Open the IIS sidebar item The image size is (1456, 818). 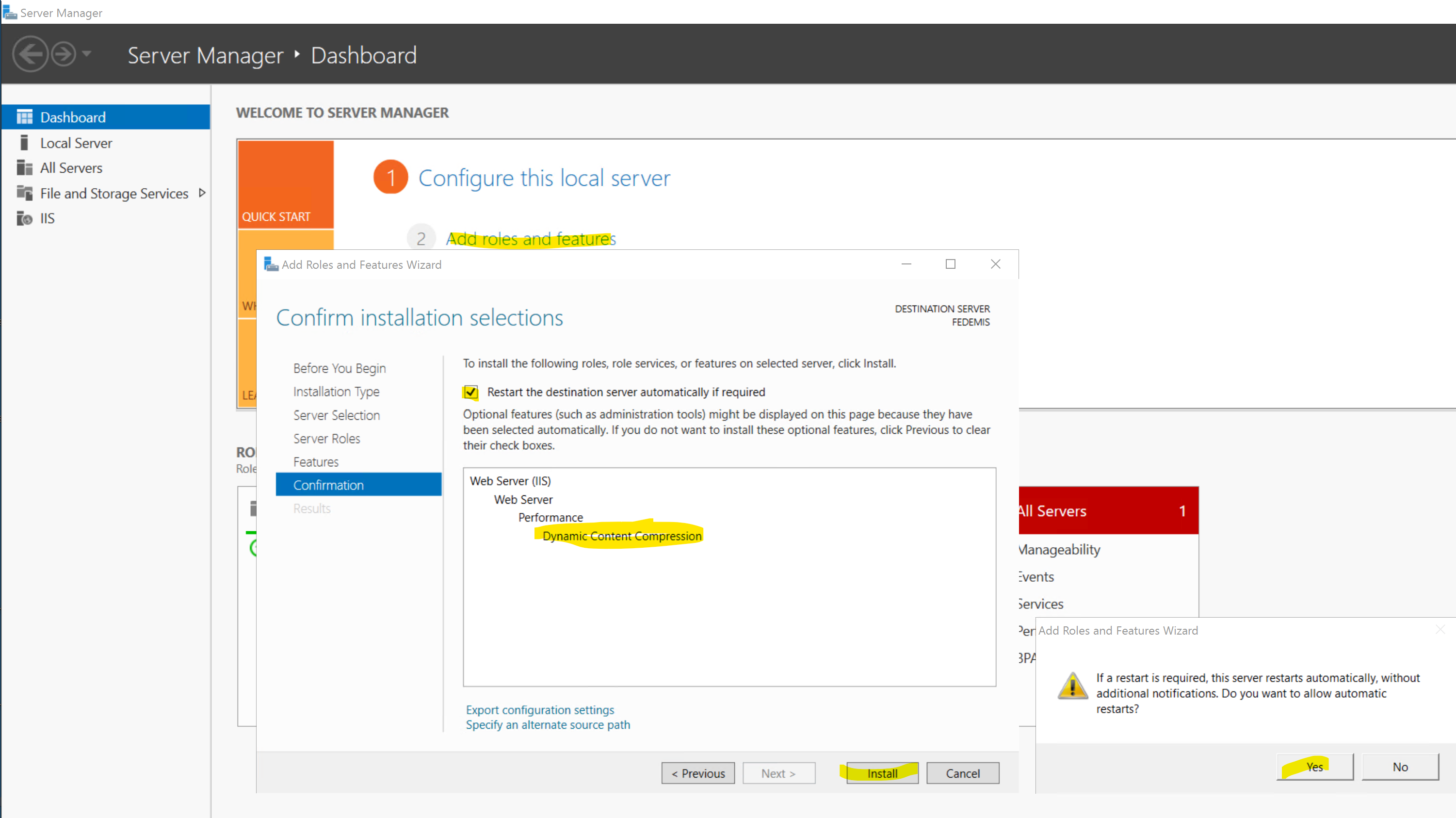47,218
